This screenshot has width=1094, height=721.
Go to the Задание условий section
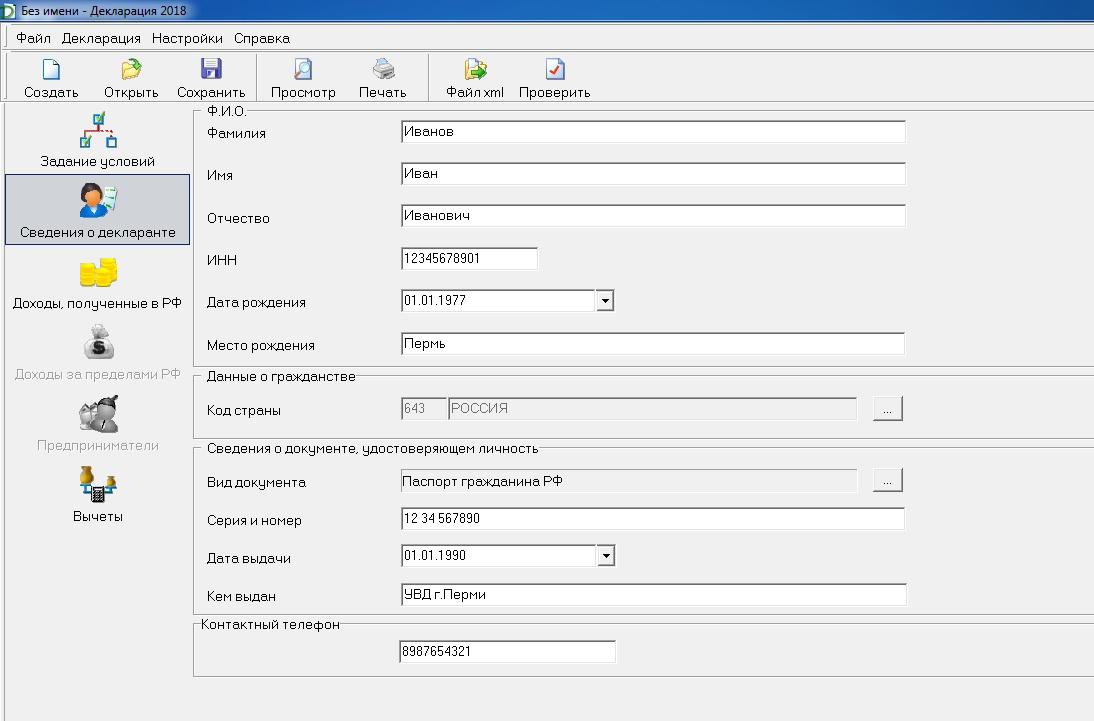[98, 139]
